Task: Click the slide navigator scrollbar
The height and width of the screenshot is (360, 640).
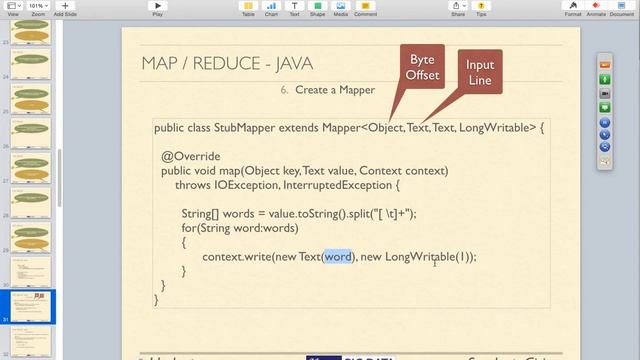Action: pyautogui.click(x=60, y=178)
